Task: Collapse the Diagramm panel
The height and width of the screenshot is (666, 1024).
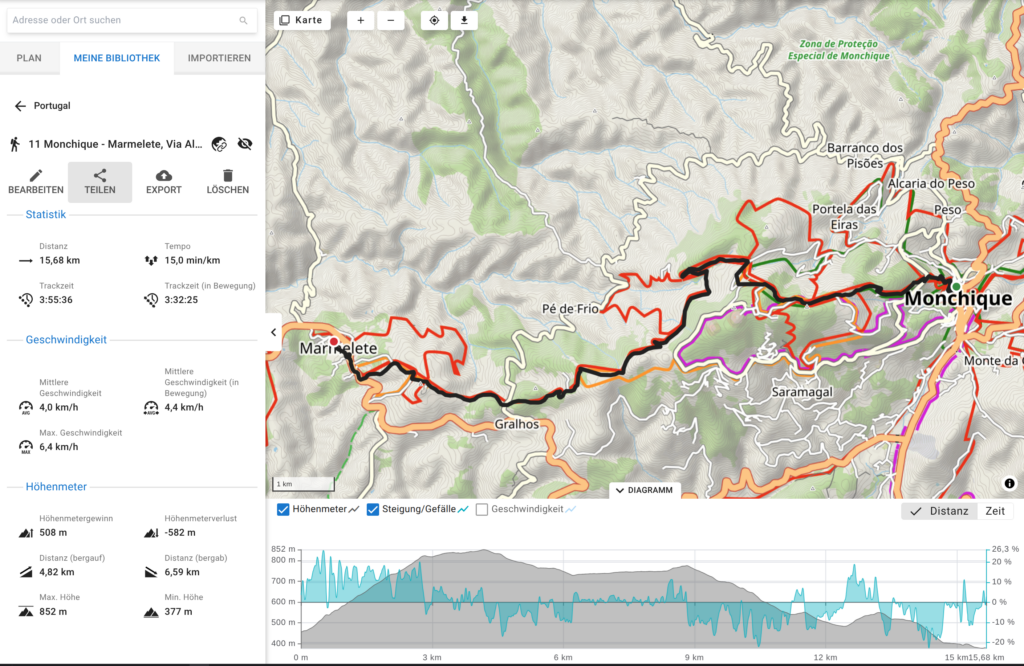Action: [x=645, y=490]
